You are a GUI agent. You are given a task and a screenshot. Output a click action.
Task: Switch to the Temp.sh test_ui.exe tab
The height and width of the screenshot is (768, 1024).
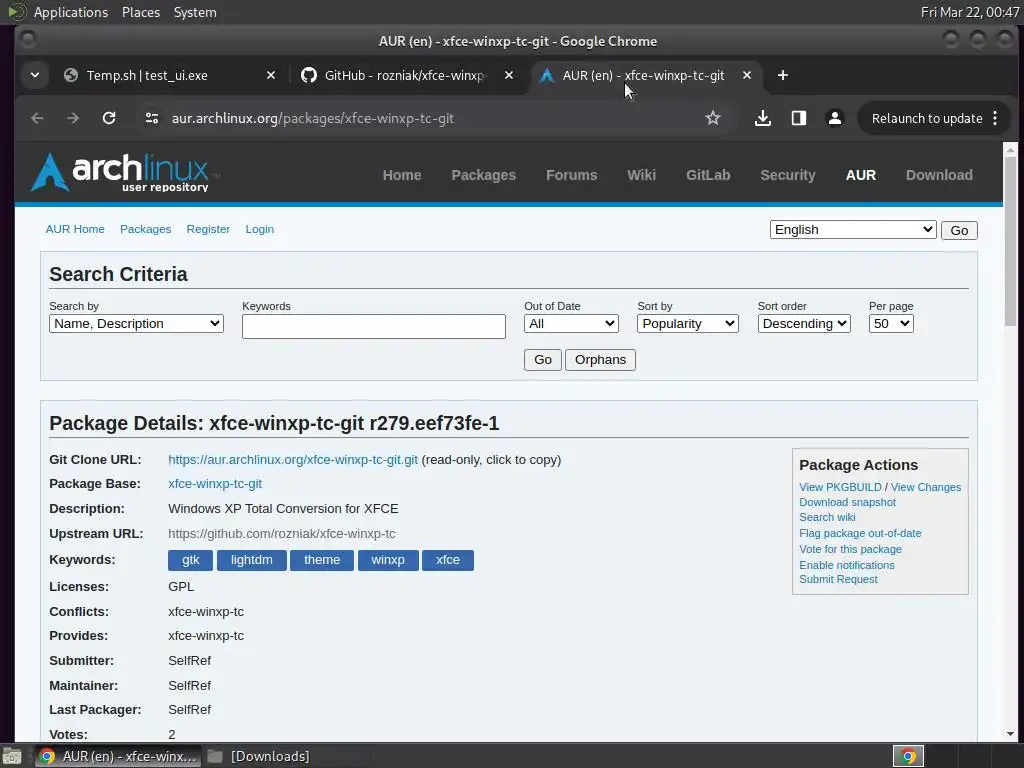pos(147,76)
